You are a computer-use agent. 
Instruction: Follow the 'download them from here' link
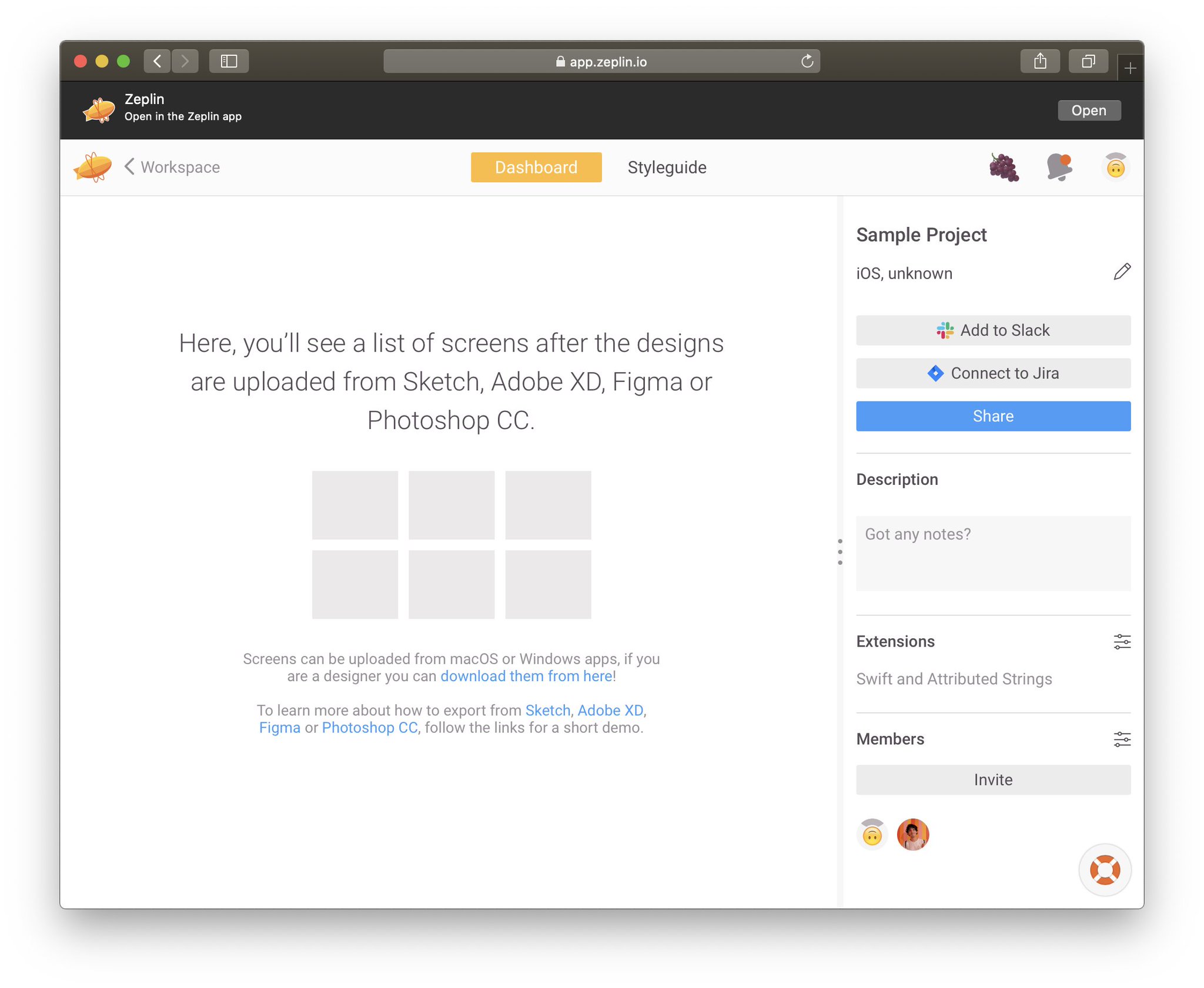click(526, 676)
